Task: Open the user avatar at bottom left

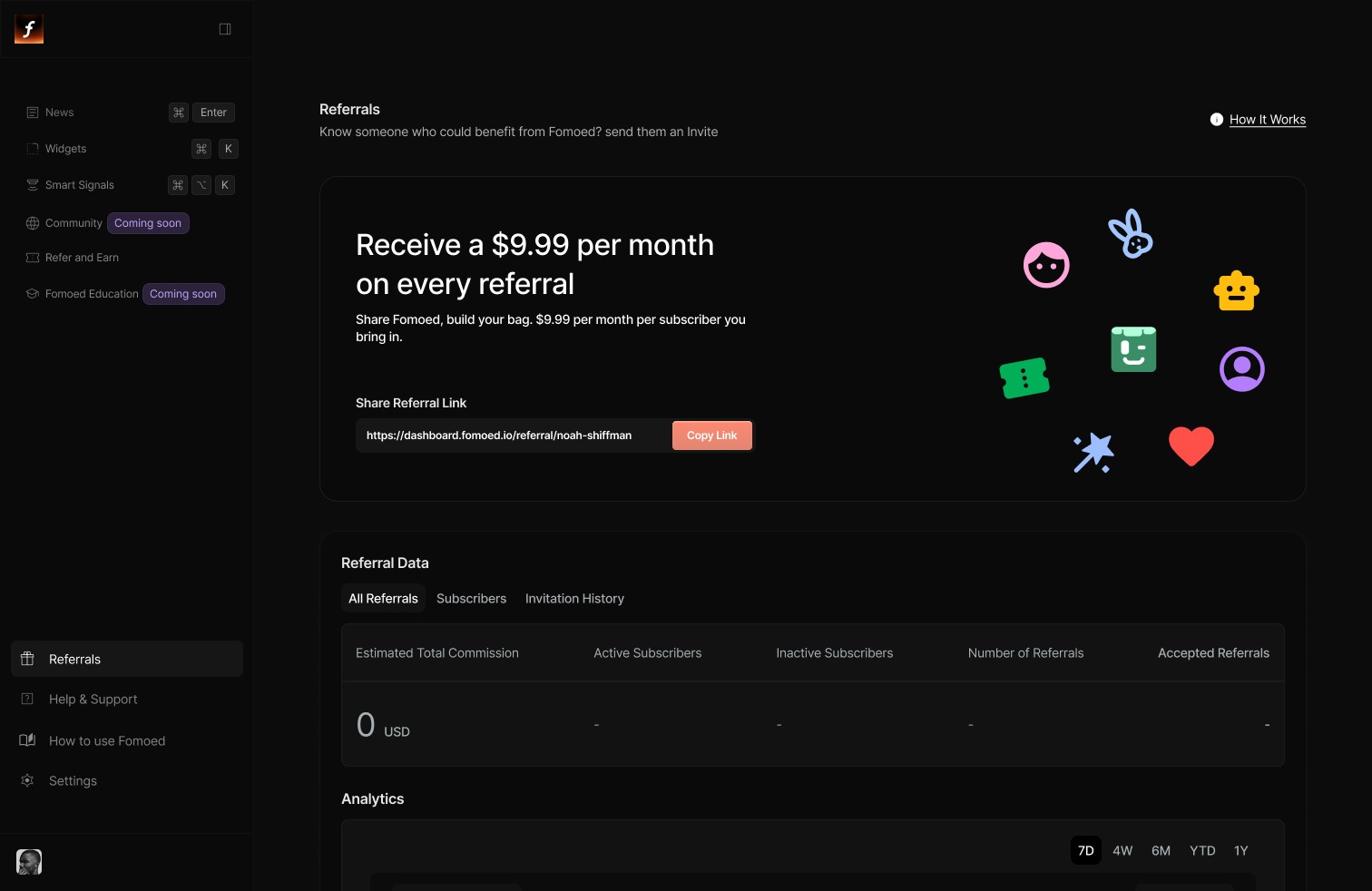Action: pos(29,862)
